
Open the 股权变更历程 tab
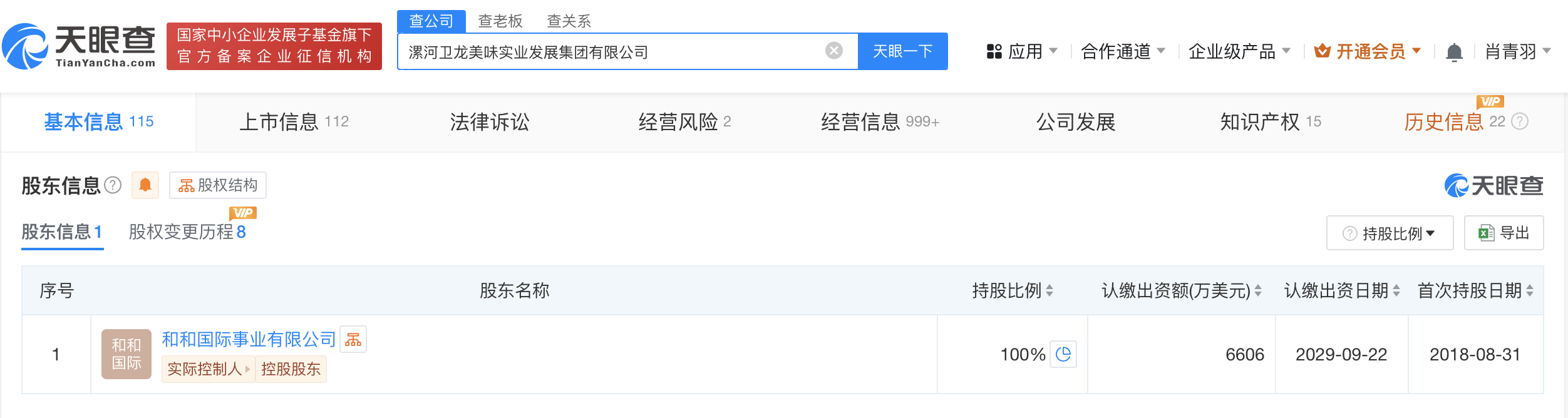pyautogui.click(x=187, y=232)
